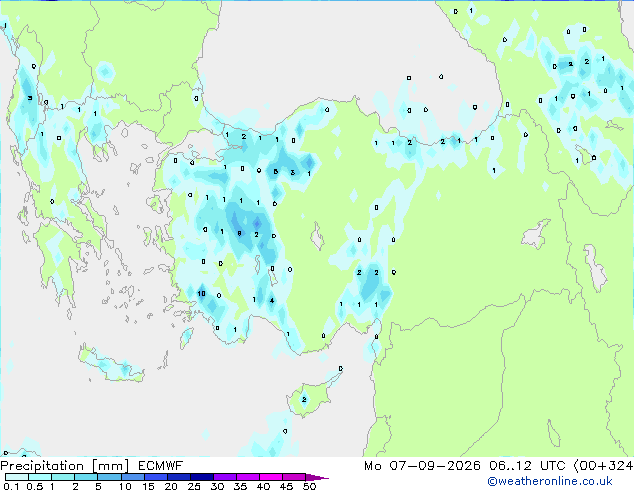Click the legend scale label '25'

[x=194, y=486]
